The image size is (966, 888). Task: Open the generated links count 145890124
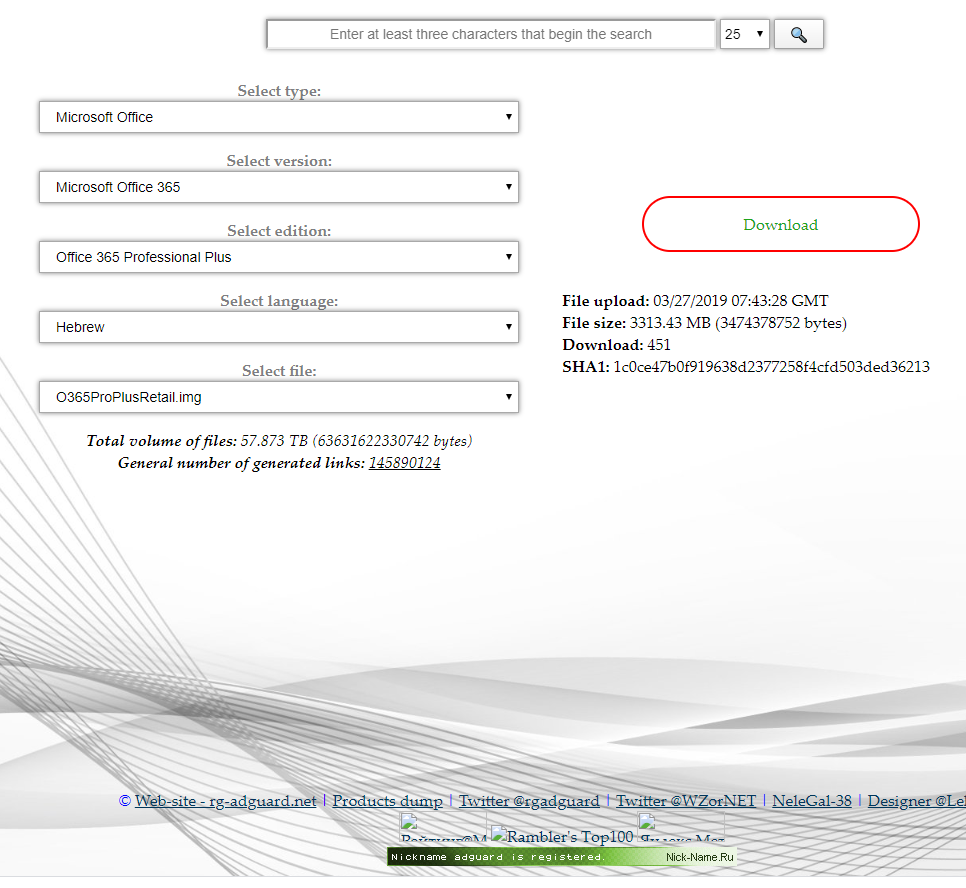point(405,463)
